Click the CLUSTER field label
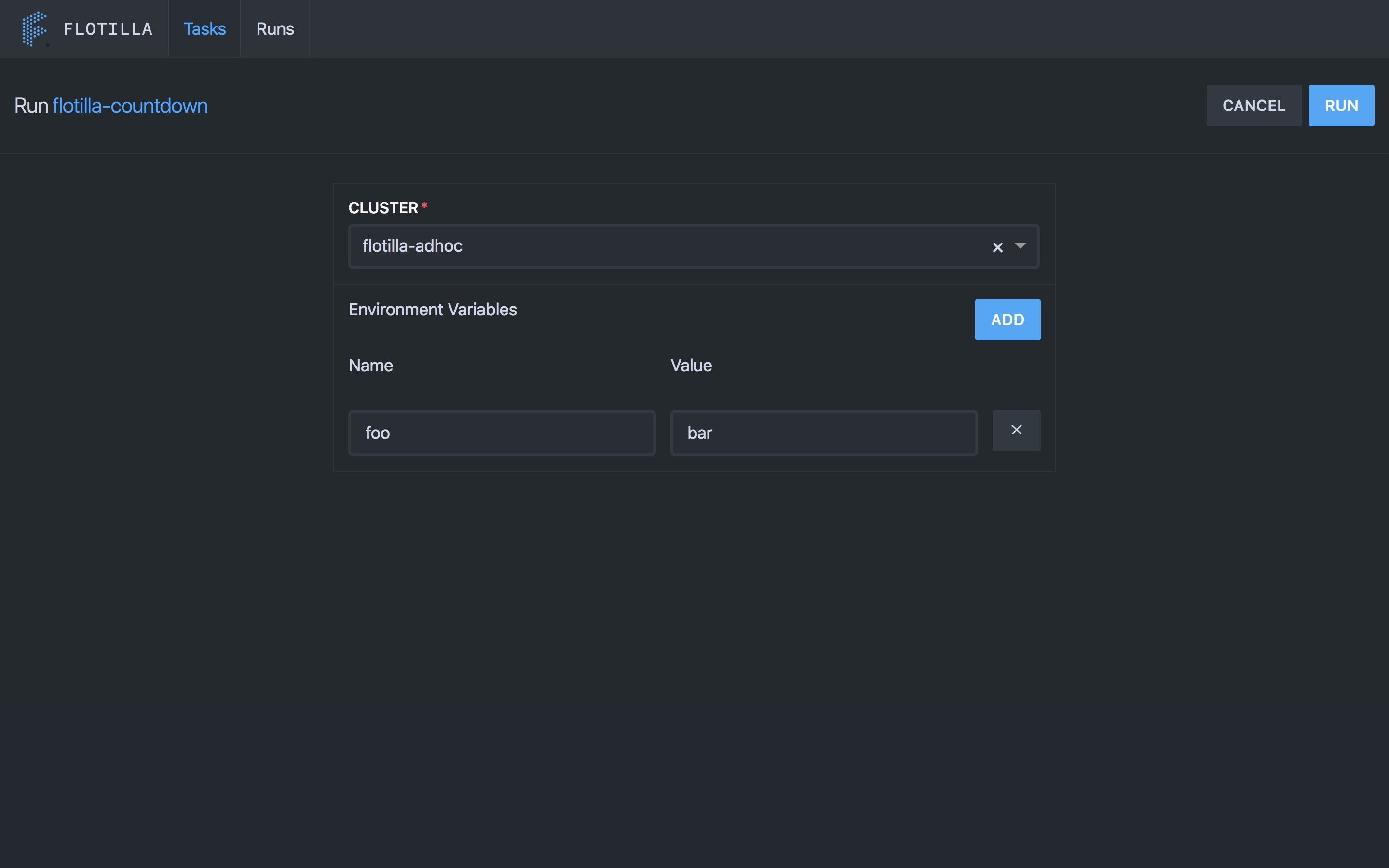The width and height of the screenshot is (1389, 868). (383, 208)
